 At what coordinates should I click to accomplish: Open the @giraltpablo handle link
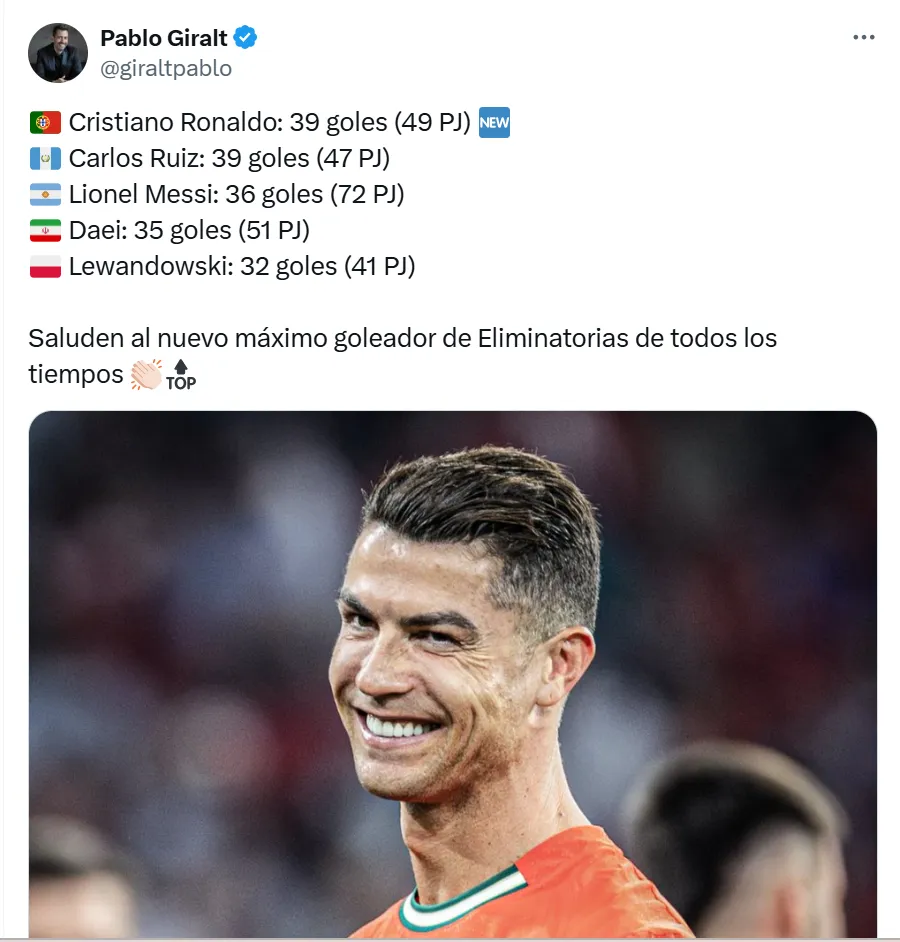point(166,68)
